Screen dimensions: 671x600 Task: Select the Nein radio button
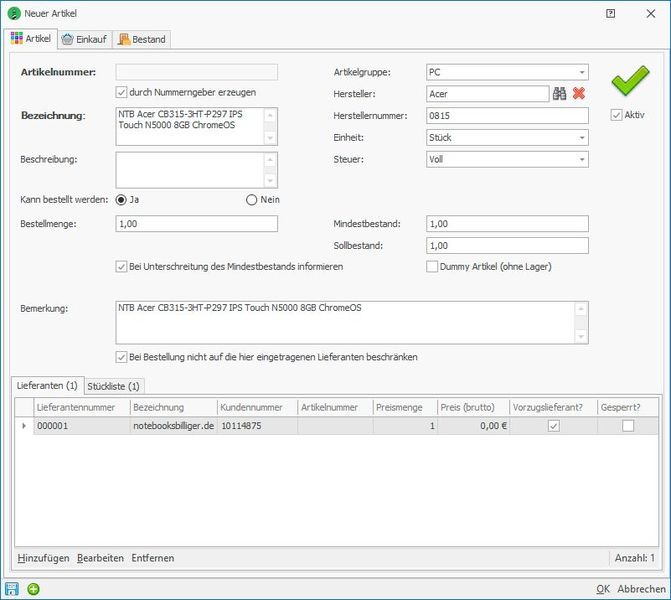tap(252, 199)
